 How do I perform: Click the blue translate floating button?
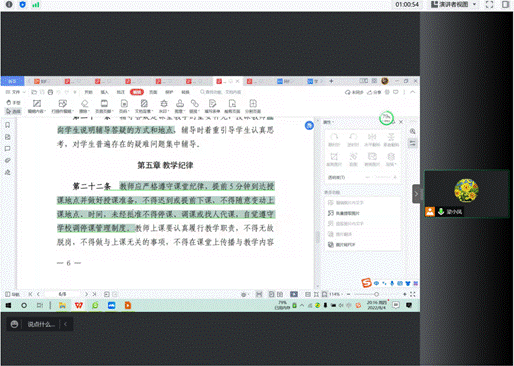(309, 126)
